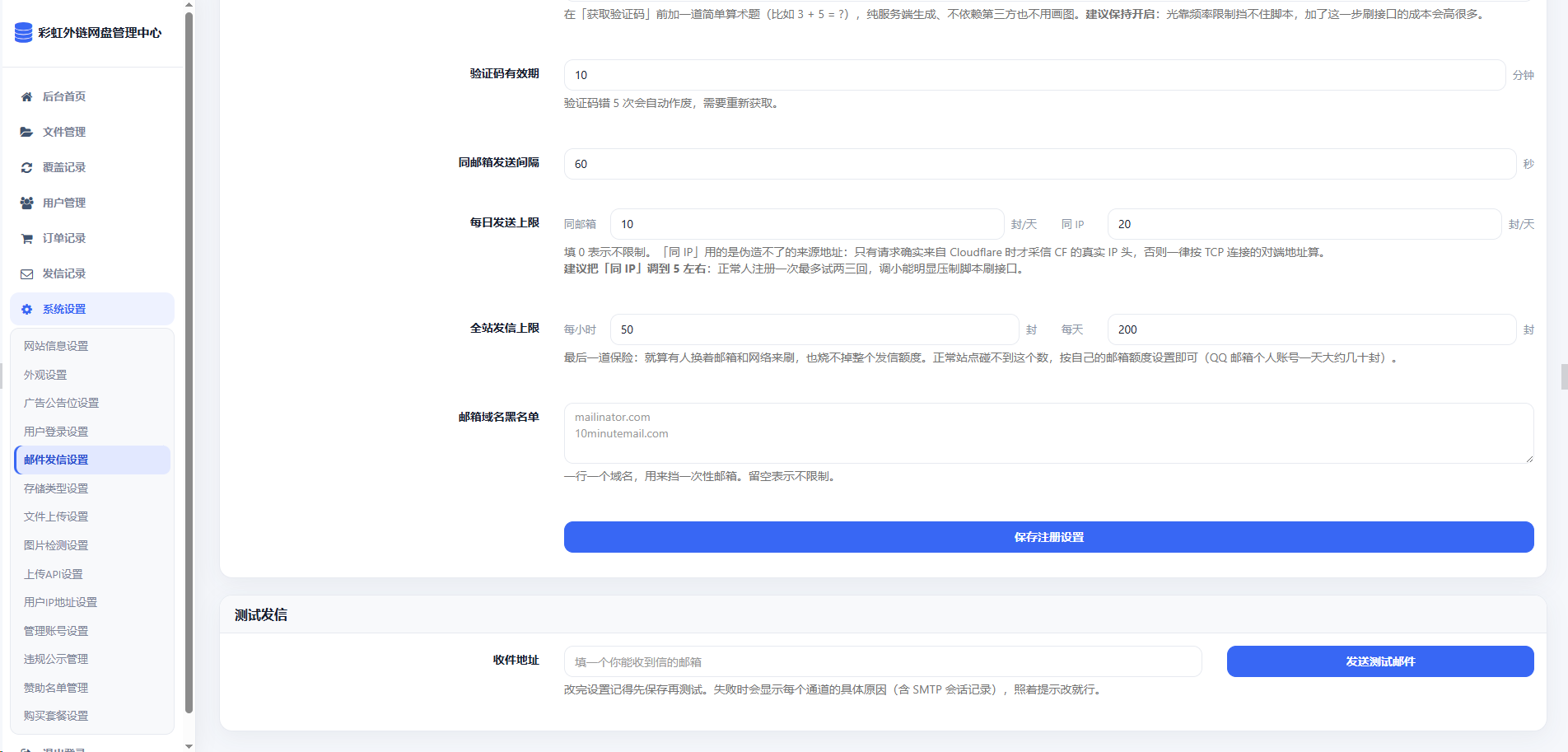The height and width of the screenshot is (752, 1568).
Task: Click the 收件地址 test email field
Action: (x=883, y=661)
